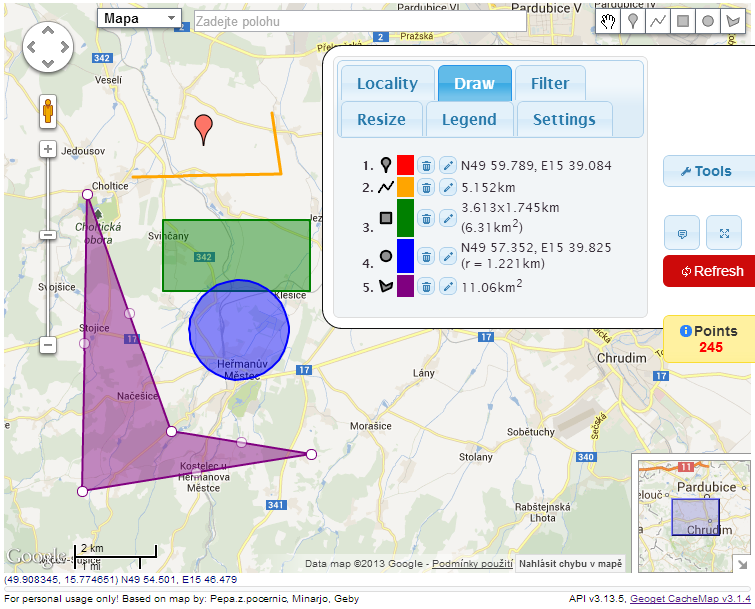Delete the circle with r = 1.221km
Screen dimensions: 755x609
pyautogui.click(x=426, y=257)
